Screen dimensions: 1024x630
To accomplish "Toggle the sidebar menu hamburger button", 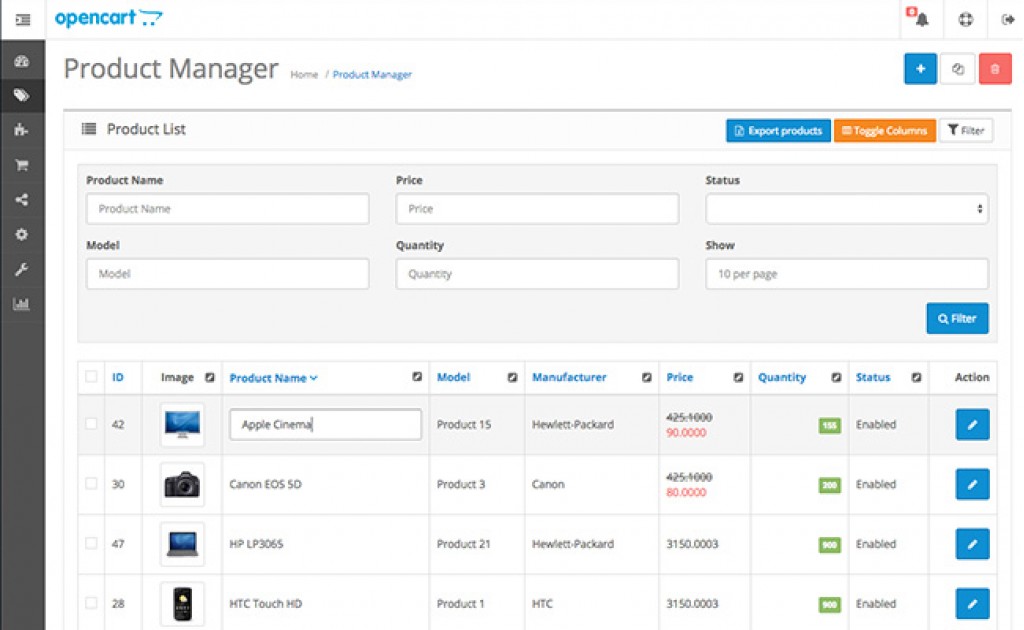I will click(22, 20).
